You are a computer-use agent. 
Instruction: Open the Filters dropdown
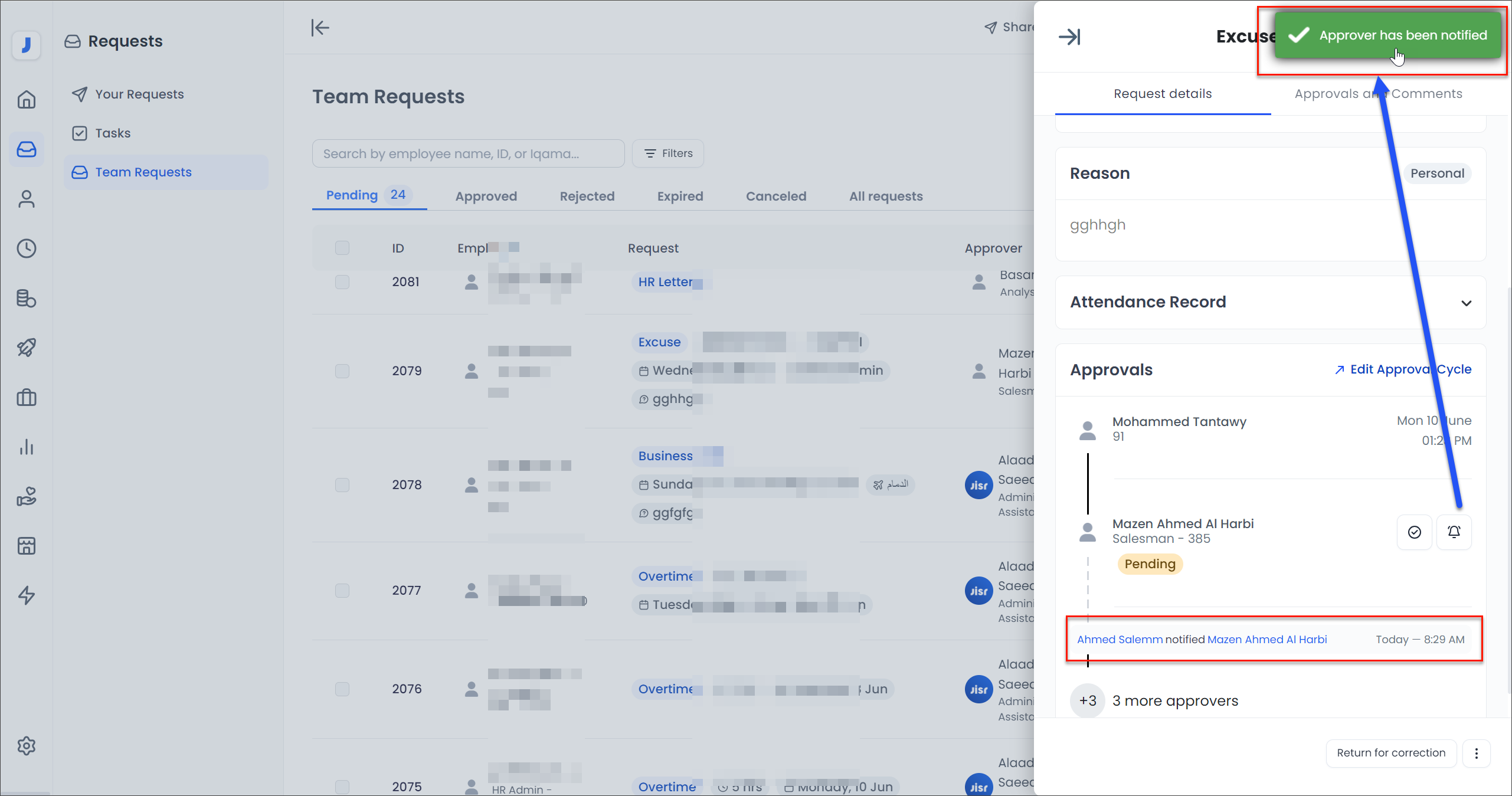click(x=668, y=153)
